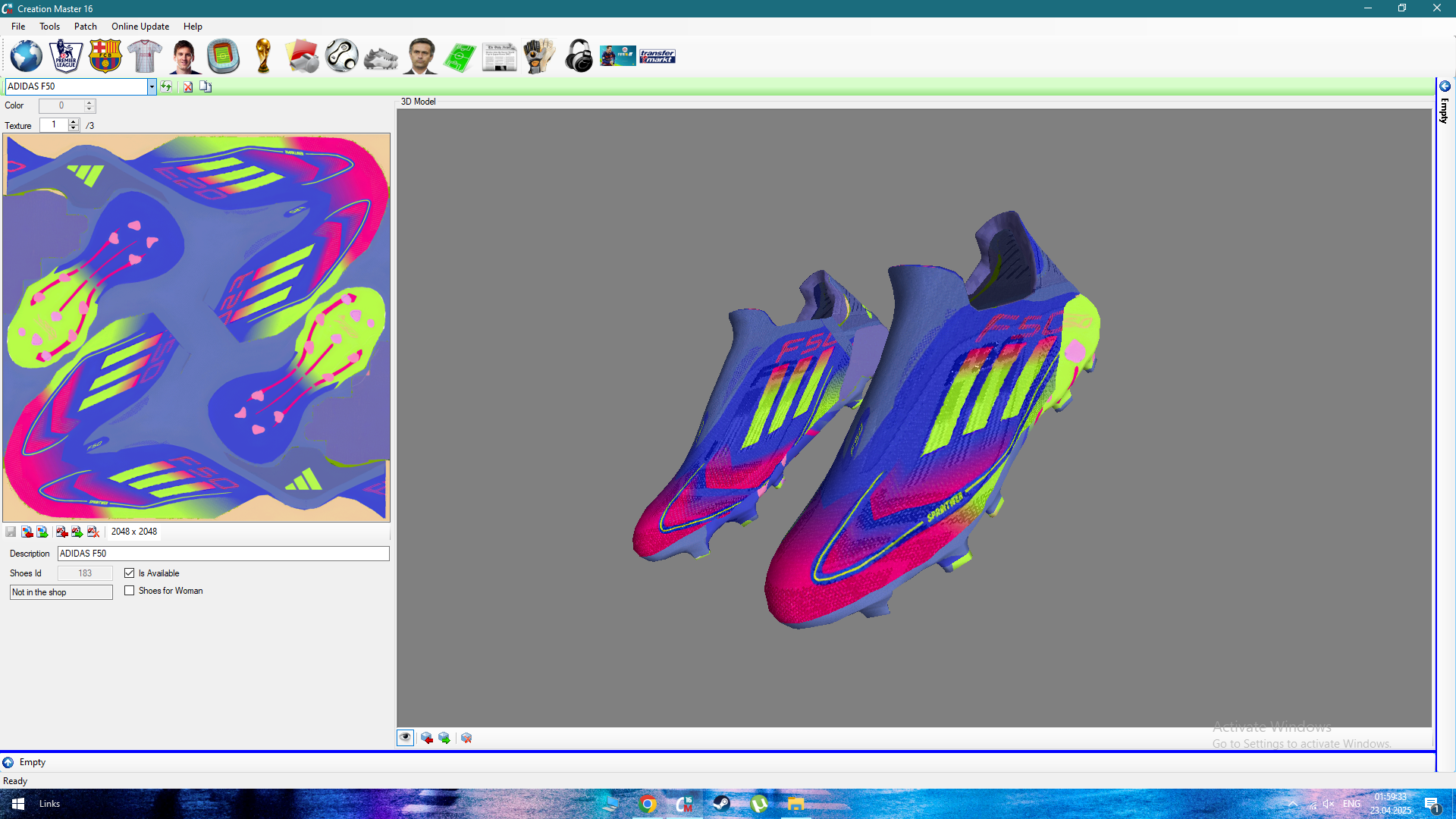Image resolution: width=1456 pixels, height=819 pixels.
Task: Export texture image with green arrow
Action: [42, 532]
